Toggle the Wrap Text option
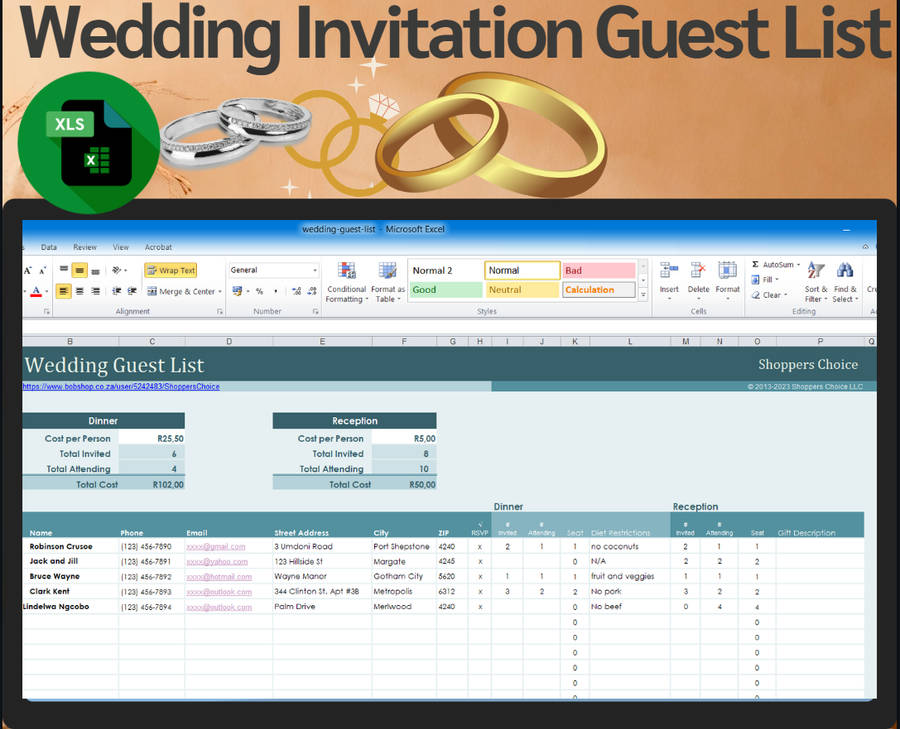 point(171,270)
